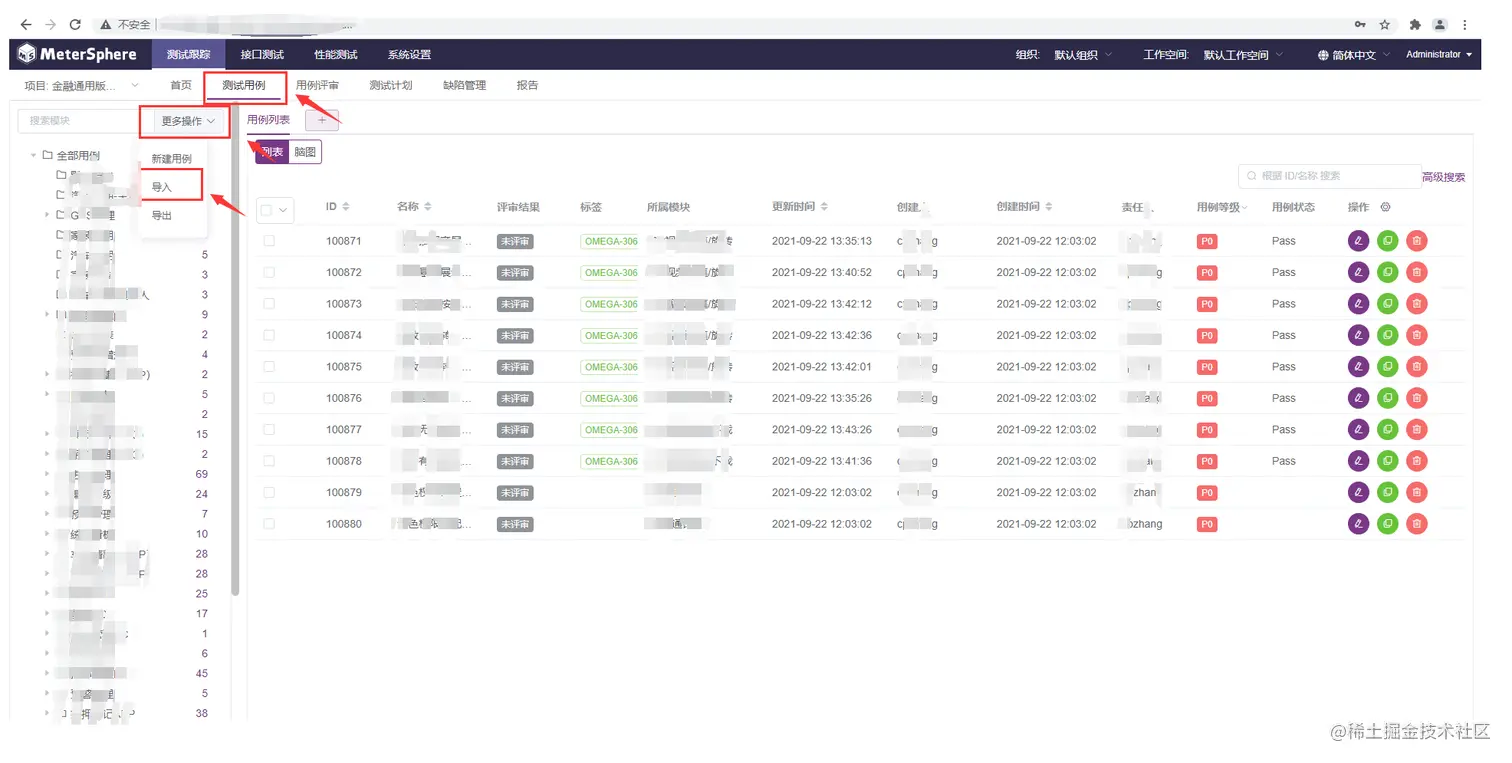Sort by ID column arrows
This screenshot has height=763, width=1512.
[346, 207]
